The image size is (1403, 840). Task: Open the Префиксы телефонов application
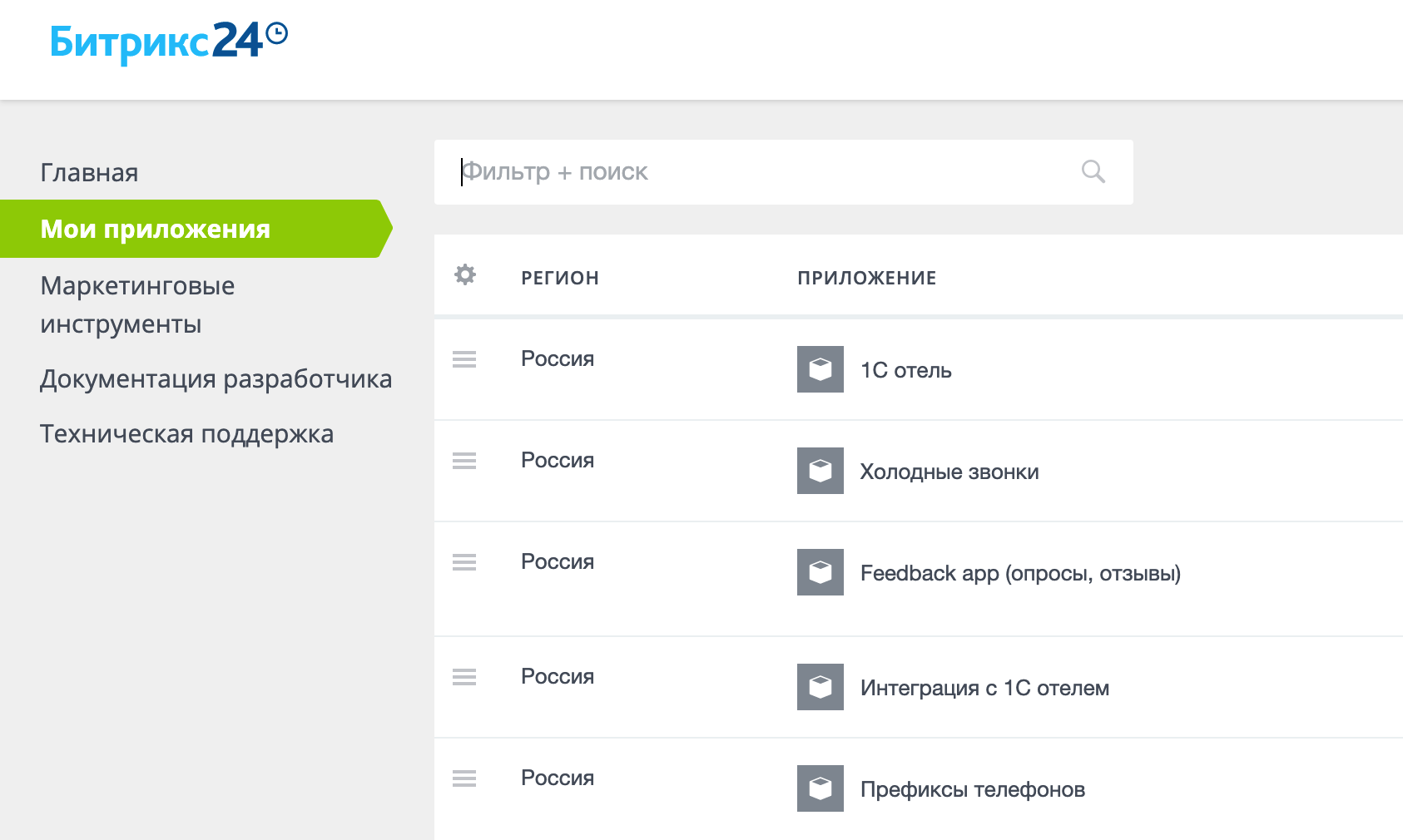973,789
